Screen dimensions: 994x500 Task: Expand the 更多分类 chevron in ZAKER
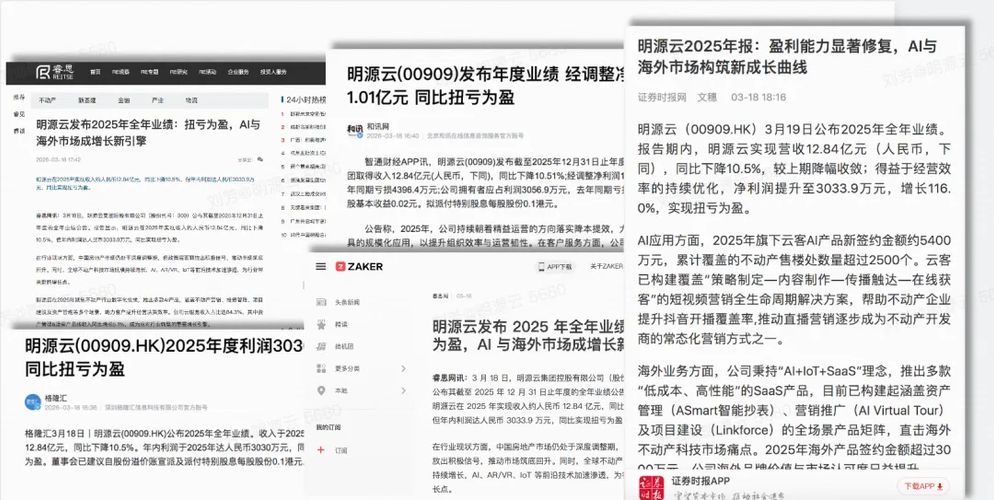click(x=403, y=368)
